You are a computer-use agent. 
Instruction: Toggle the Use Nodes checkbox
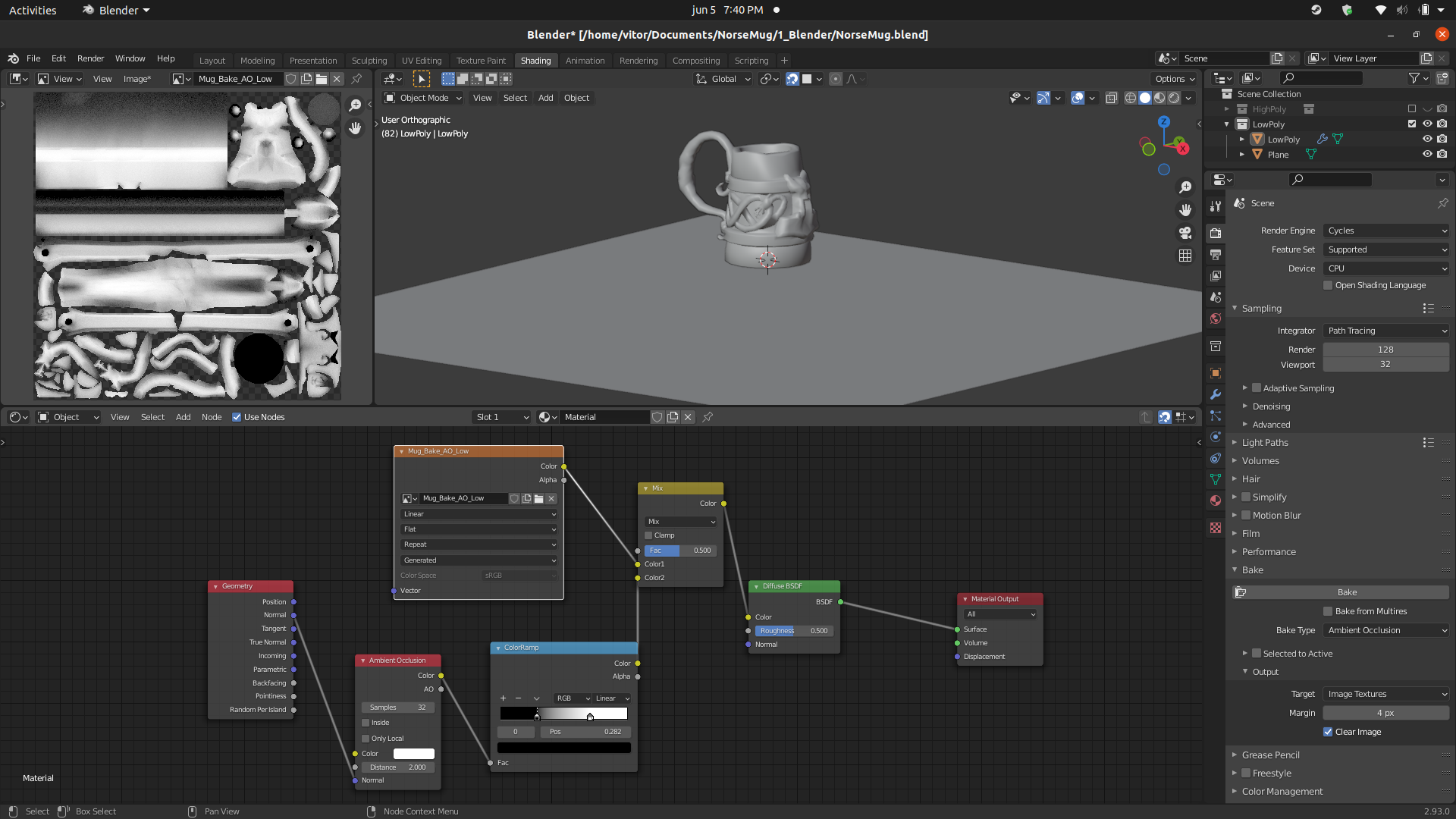237,417
